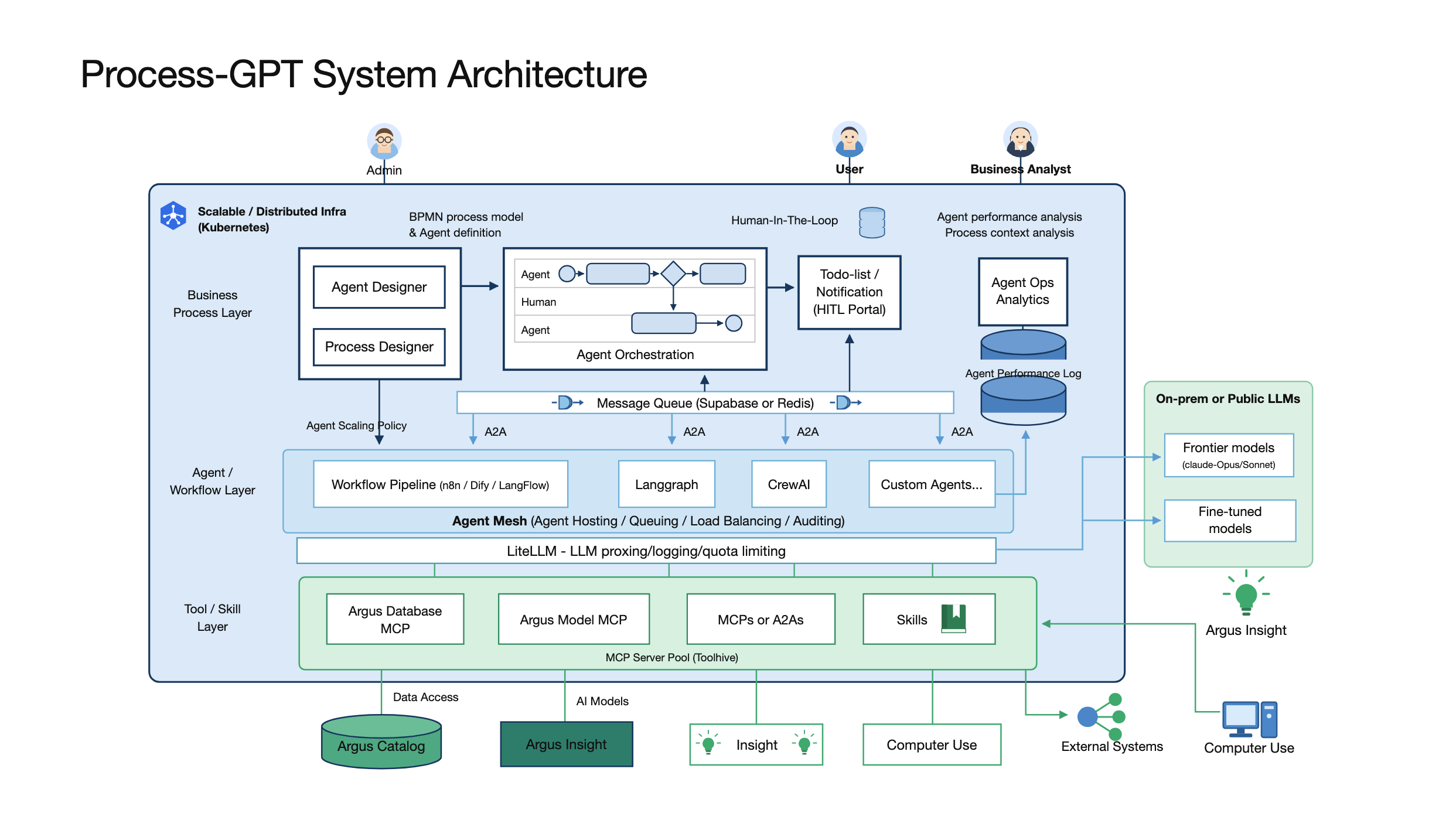
Task: Click the Custom Agents box
Action: [x=932, y=484]
